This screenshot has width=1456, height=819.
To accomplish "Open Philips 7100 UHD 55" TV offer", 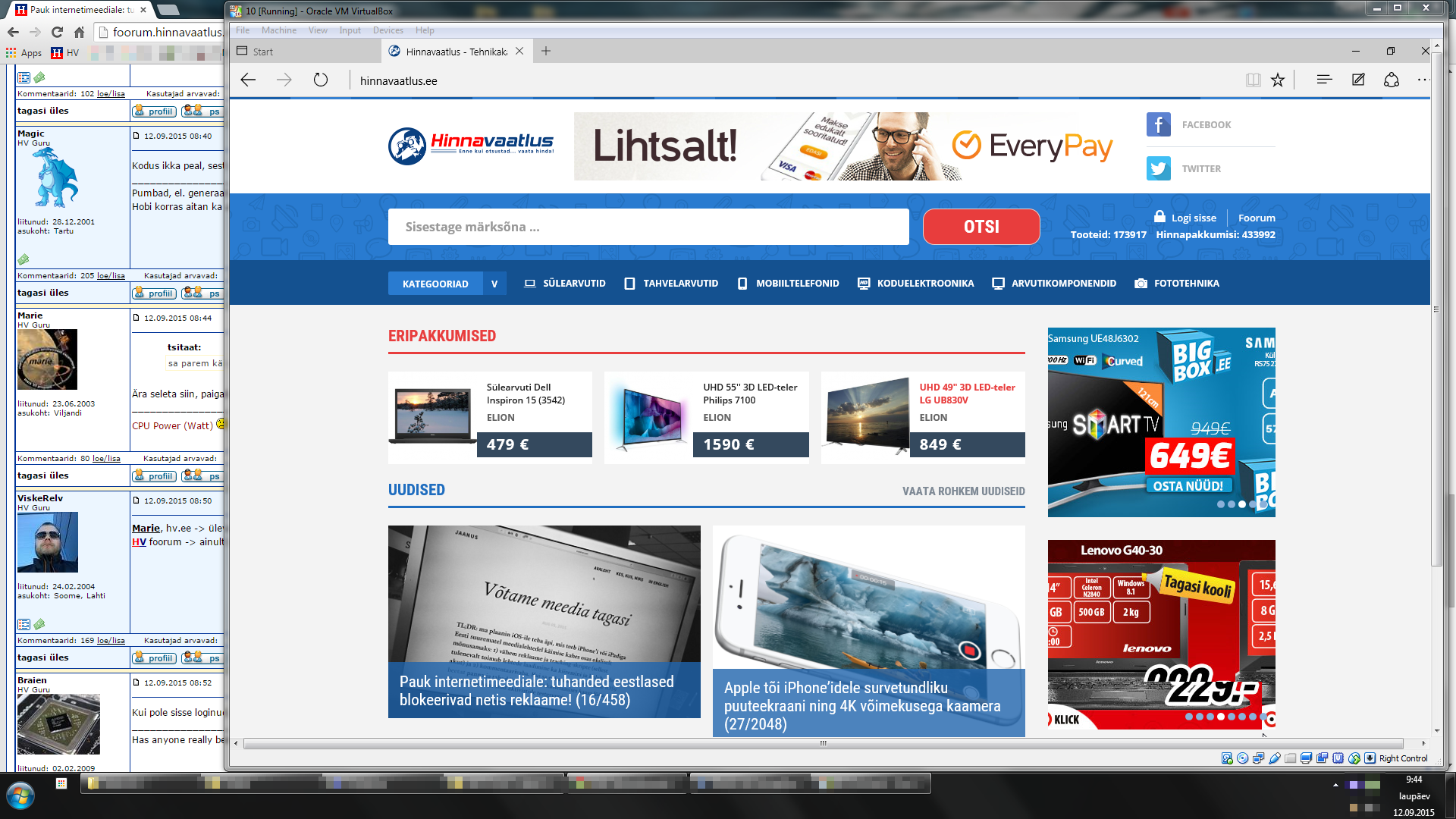I will (x=707, y=417).
